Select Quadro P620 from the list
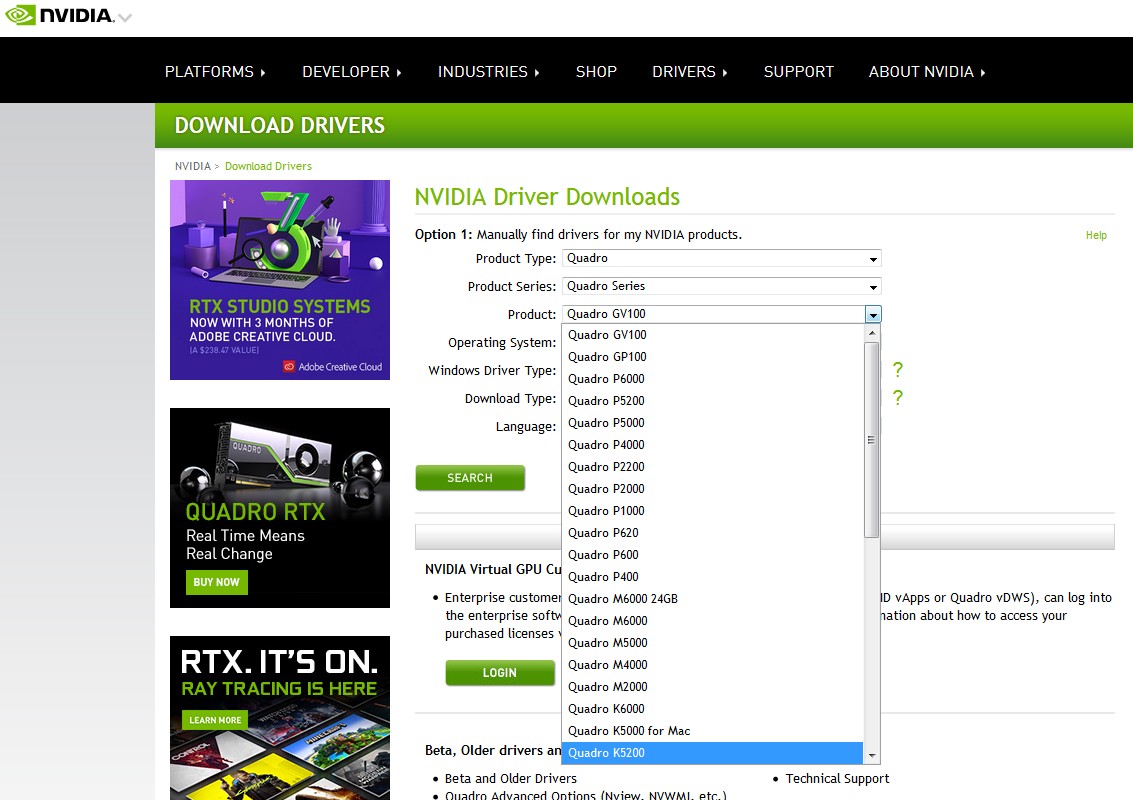Image resolution: width=1133 pixels, height=800 pixels. [712, 533]
